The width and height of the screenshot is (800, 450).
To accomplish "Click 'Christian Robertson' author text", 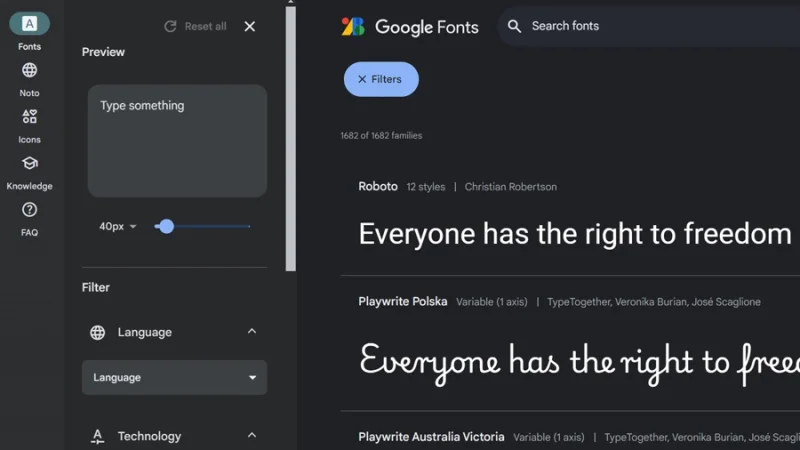I will pos(511,187).
